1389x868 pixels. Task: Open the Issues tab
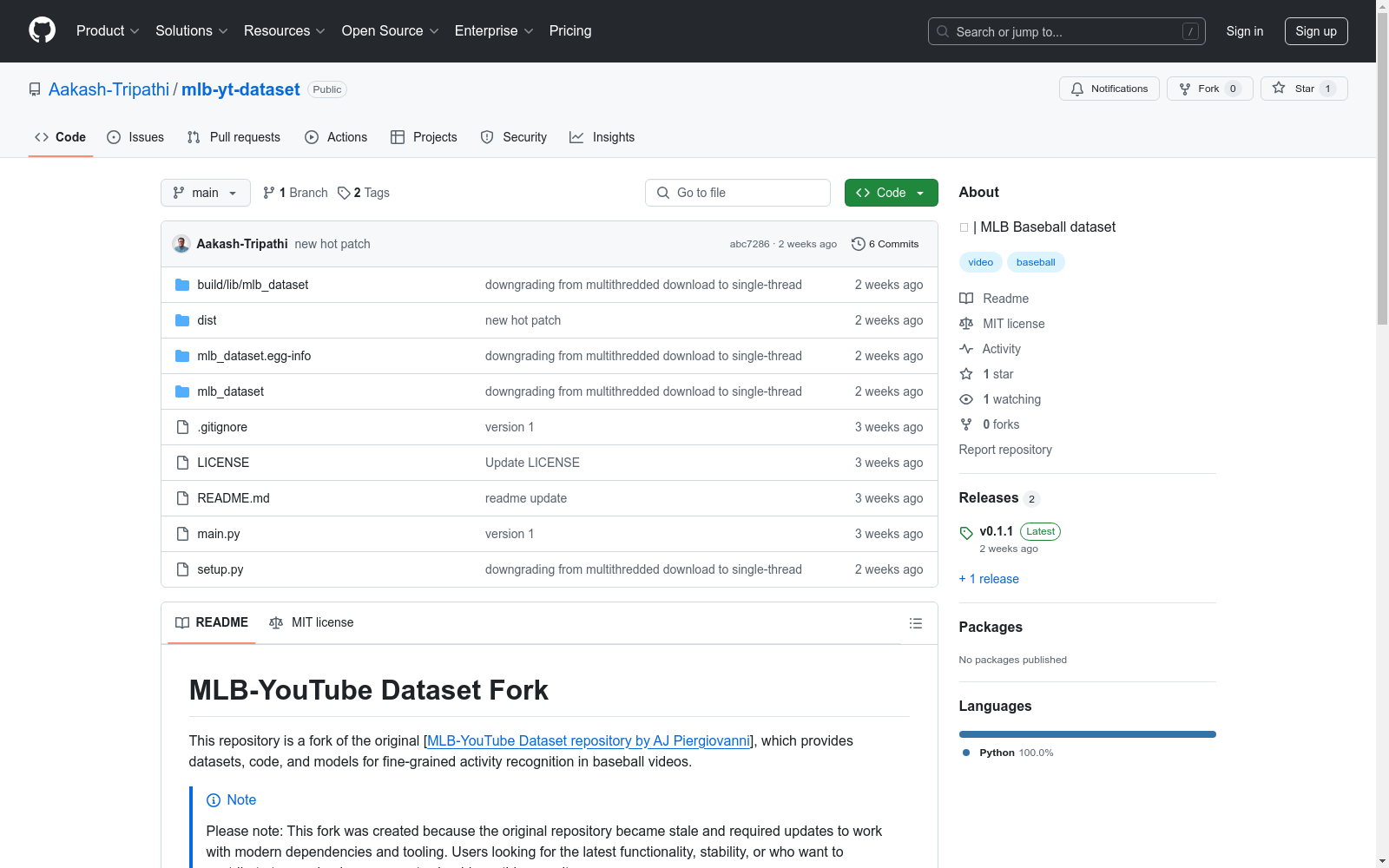(135, 137)
